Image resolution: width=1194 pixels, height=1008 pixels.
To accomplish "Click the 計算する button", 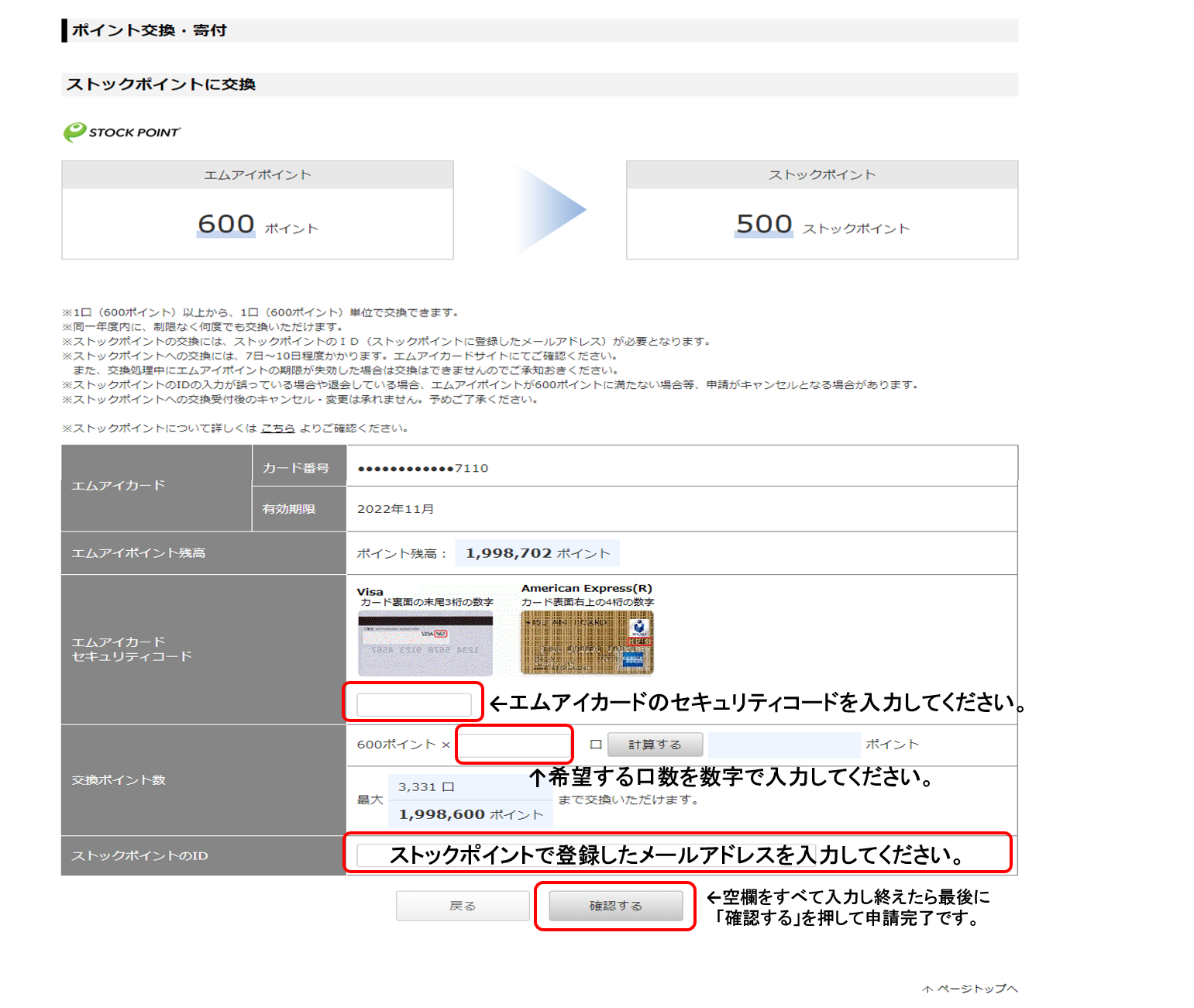I will (655, 745).
